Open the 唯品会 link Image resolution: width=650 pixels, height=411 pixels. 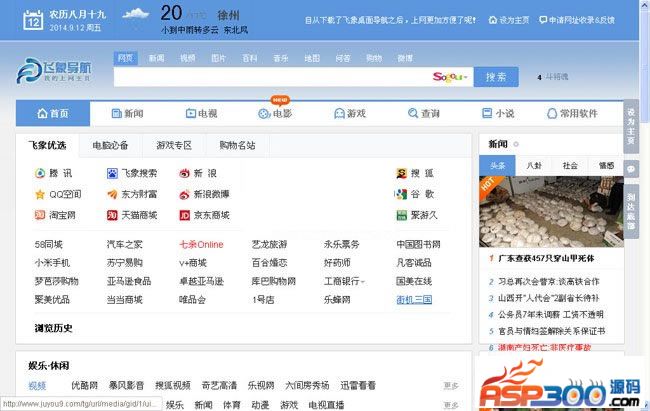coord(192,300)
